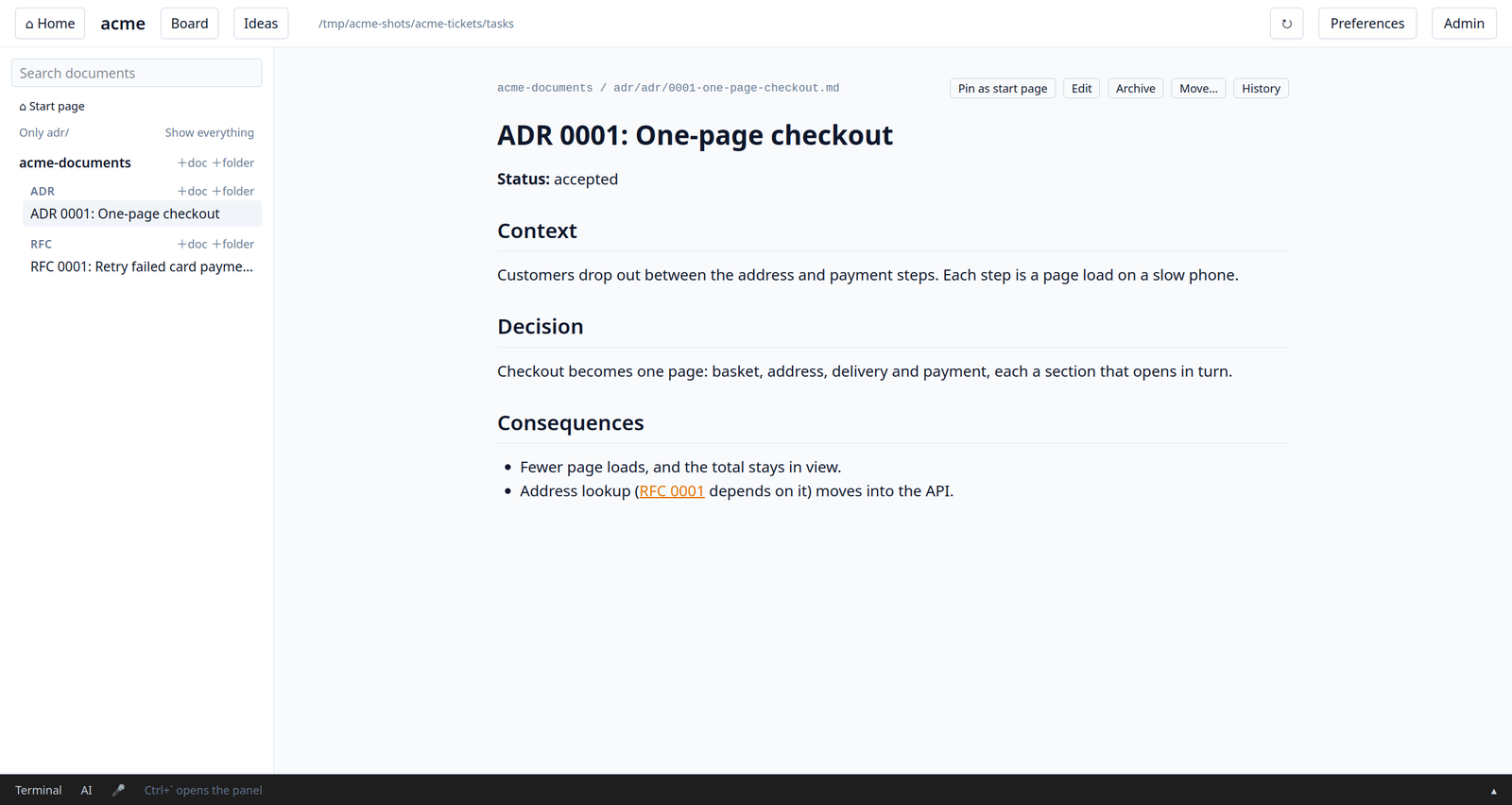
Task: Open the Move... dialog
Action: pyautogui.click(x=1198, y=88)
